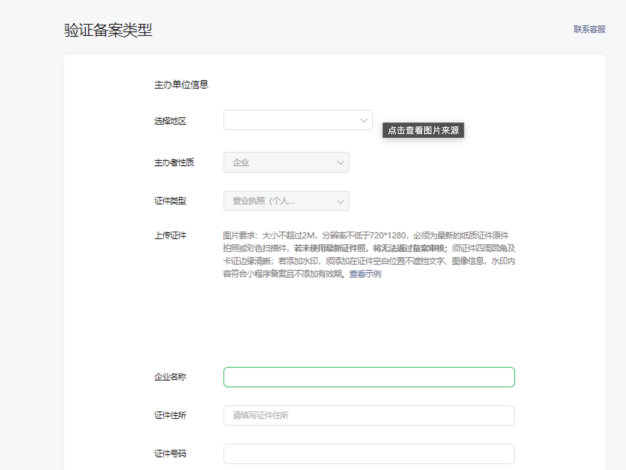Click the chevron of the 证件类型 dropdown
This screenshot has height=470, width=626.
[x=340, y=201]
